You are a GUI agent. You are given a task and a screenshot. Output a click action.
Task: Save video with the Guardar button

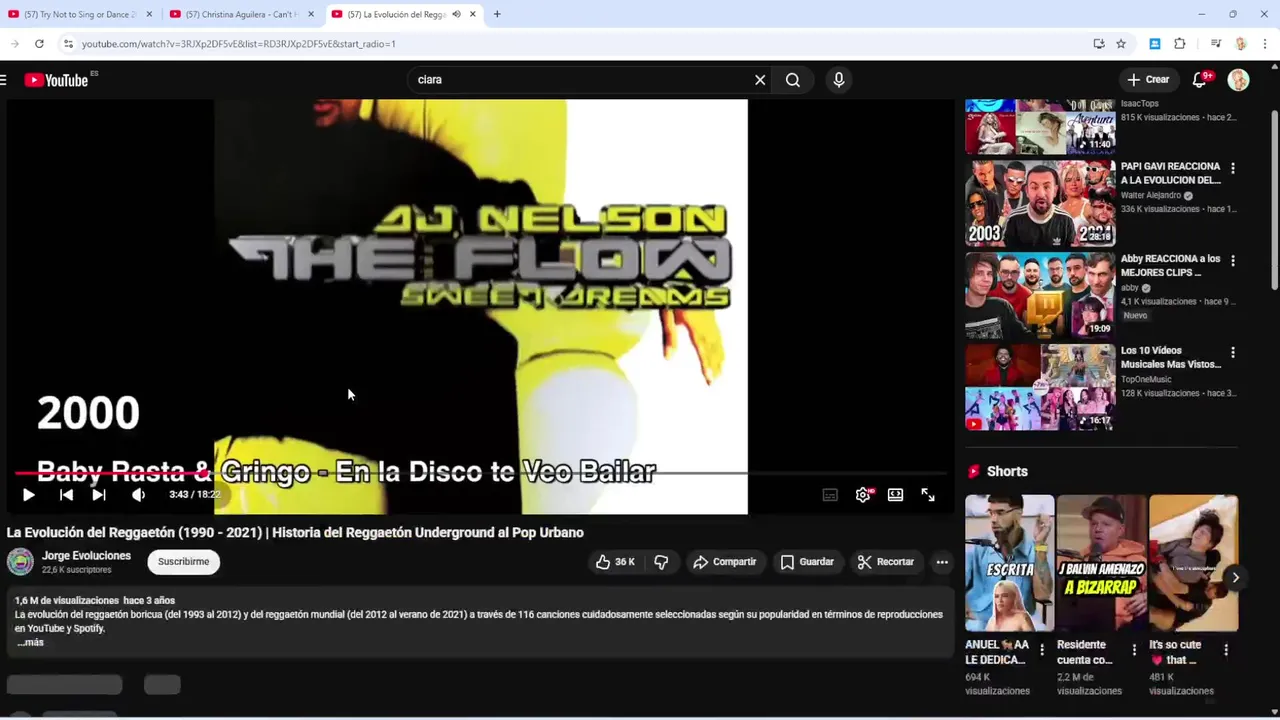(x=807, y=562)
